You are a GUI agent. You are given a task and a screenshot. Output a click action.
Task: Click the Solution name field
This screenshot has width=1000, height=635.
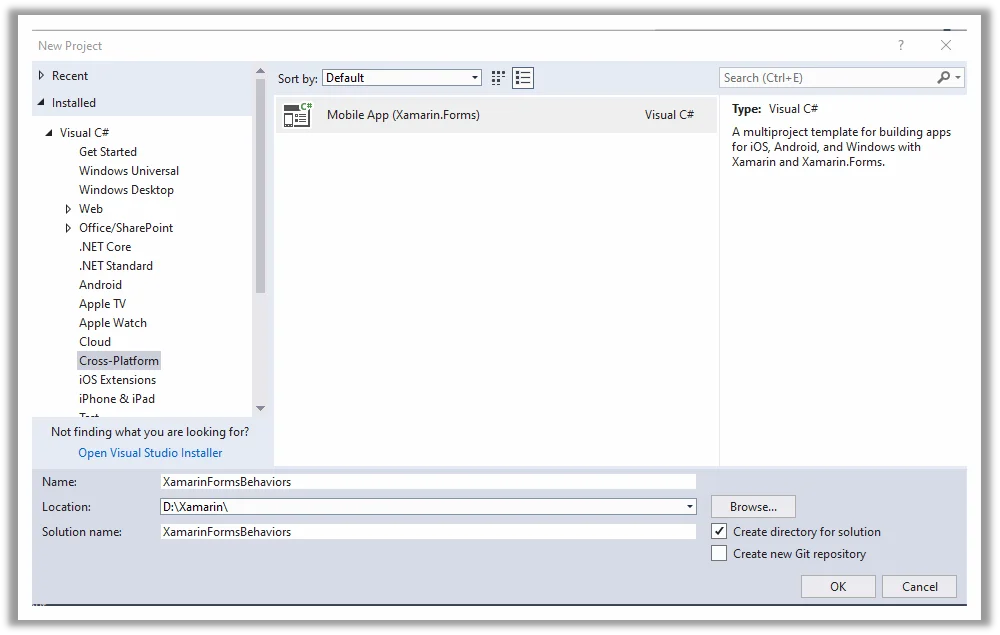click(428, 532)
